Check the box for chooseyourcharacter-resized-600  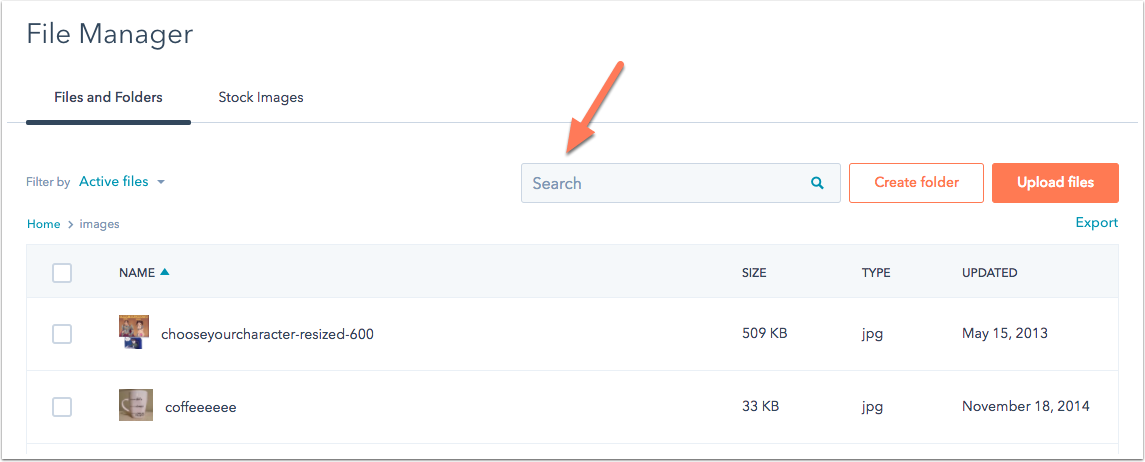(x=62, y=334)
